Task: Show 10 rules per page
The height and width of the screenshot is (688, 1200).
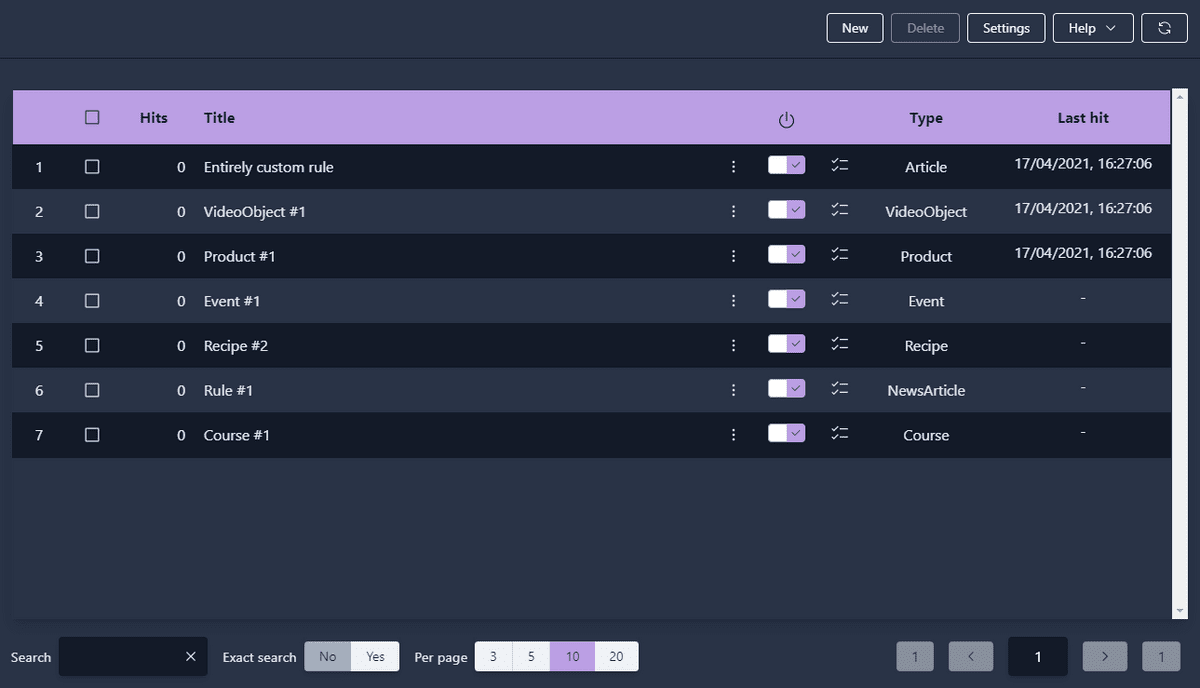Action: click(x=572, y=656)
